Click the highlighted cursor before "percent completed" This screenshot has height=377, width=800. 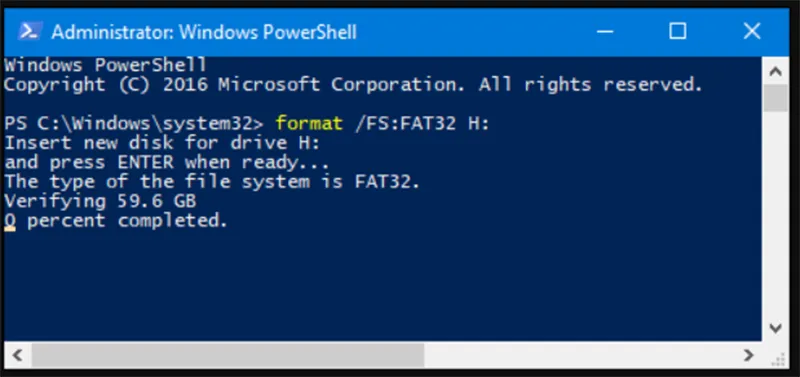10,221
